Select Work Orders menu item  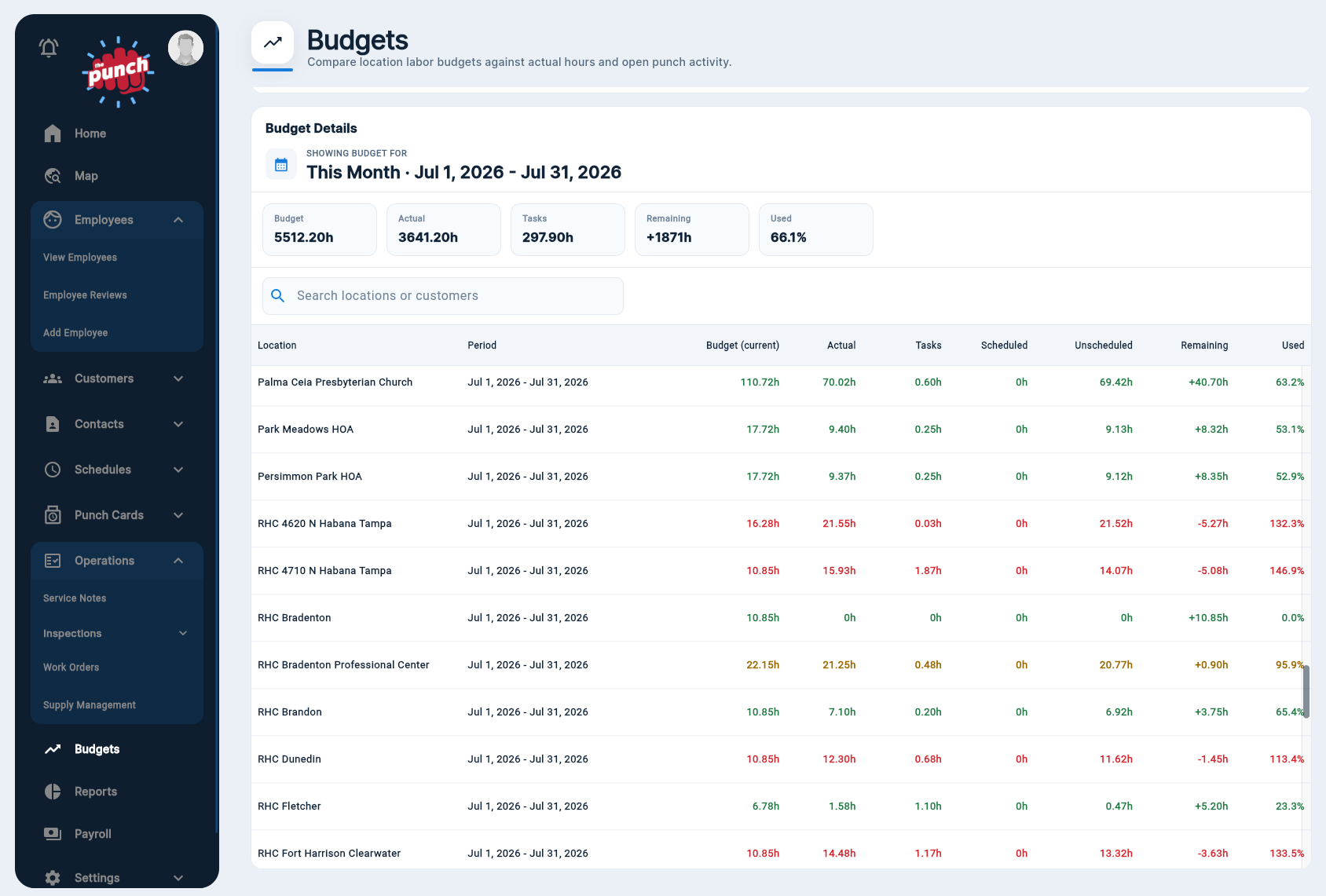pyautogui.click(x=71, y=667)
